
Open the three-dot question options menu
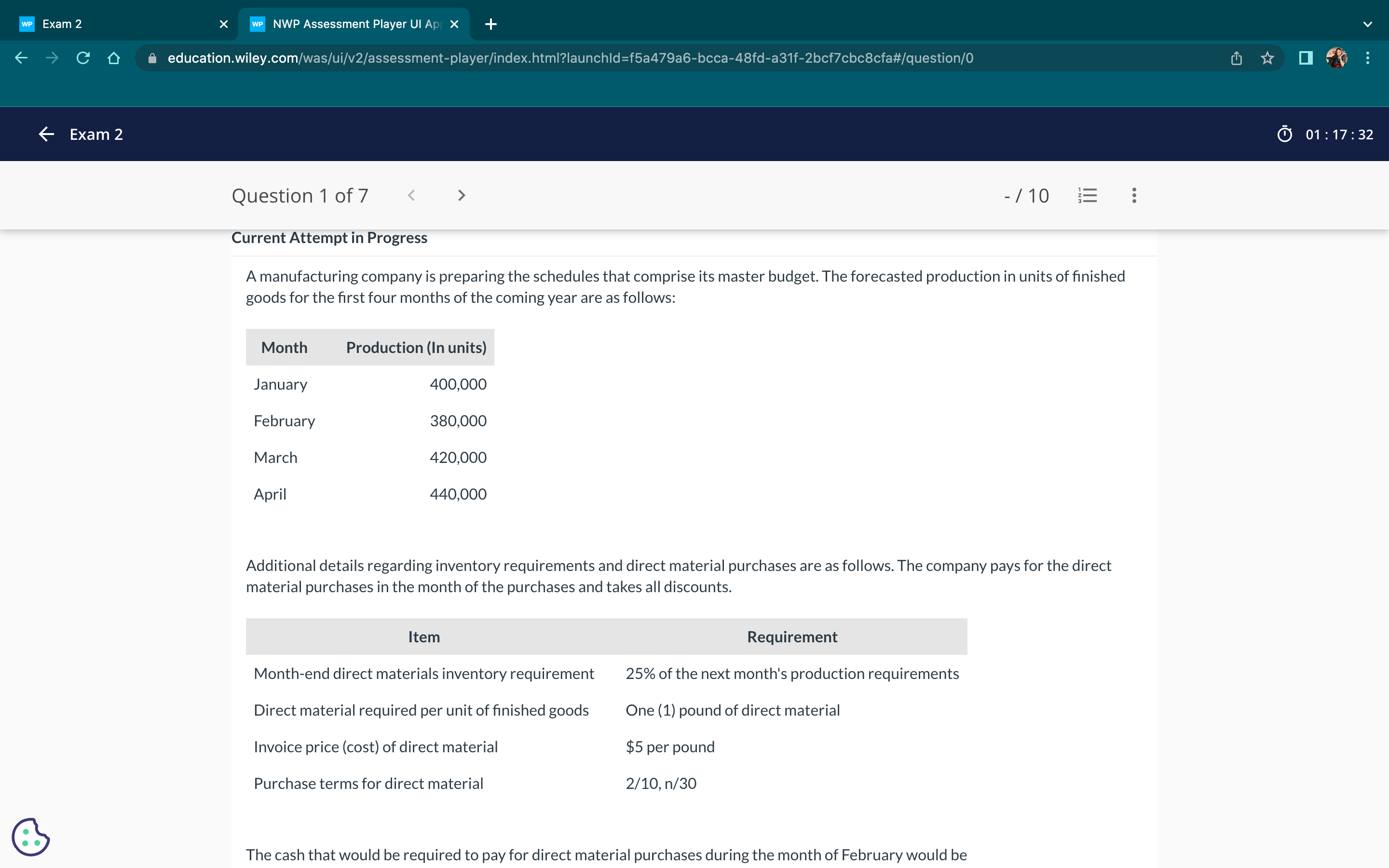pos(1133,196)
